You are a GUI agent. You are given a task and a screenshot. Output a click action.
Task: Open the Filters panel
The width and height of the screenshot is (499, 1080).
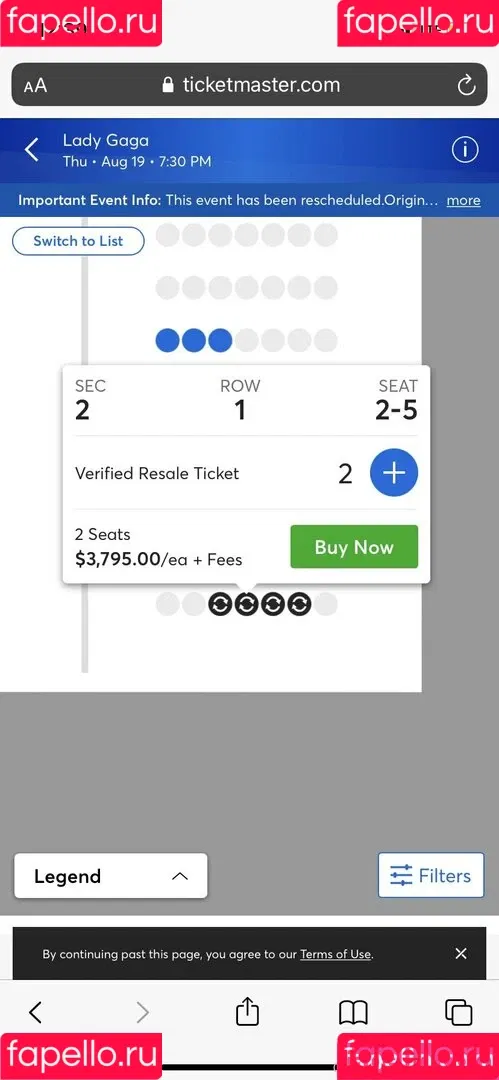pos(431,875)
